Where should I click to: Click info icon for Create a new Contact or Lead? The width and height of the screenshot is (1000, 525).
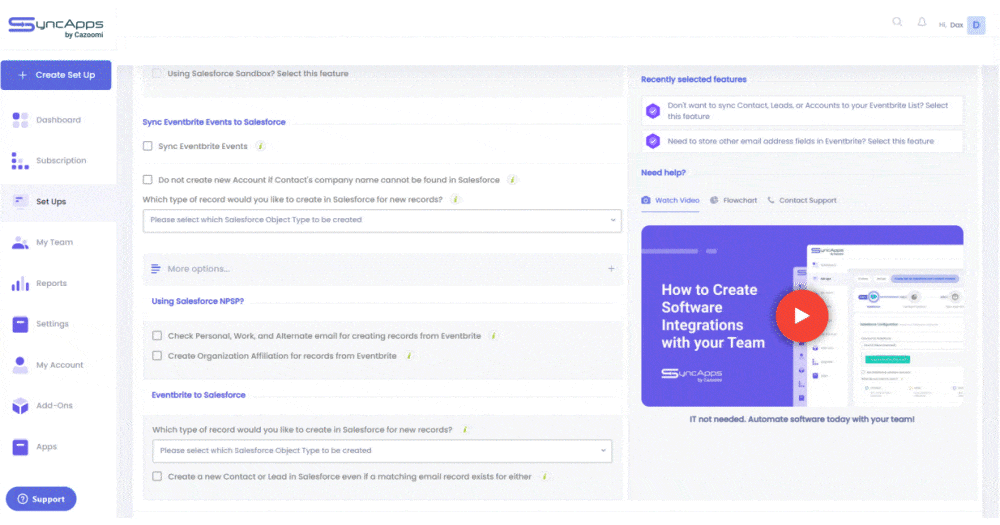(x=544, y=477)
